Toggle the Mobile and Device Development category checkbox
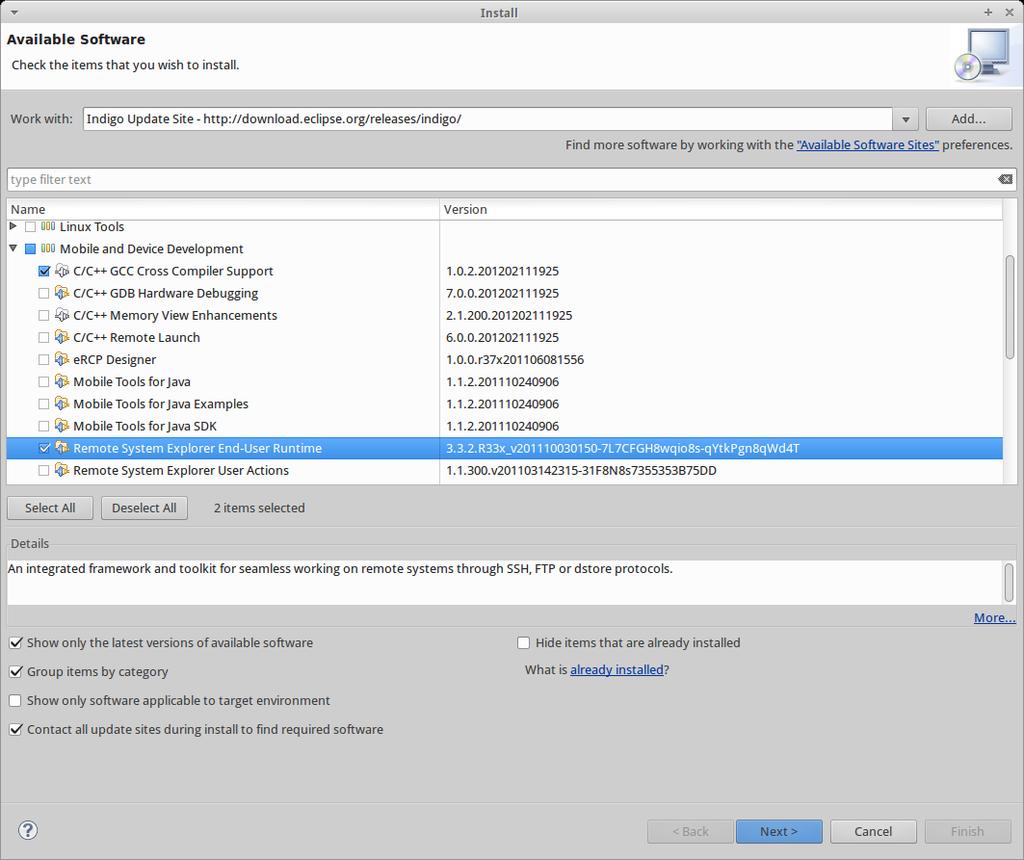Image resolution: width=1024 pixels, height=860 pixels. point(30,249)
